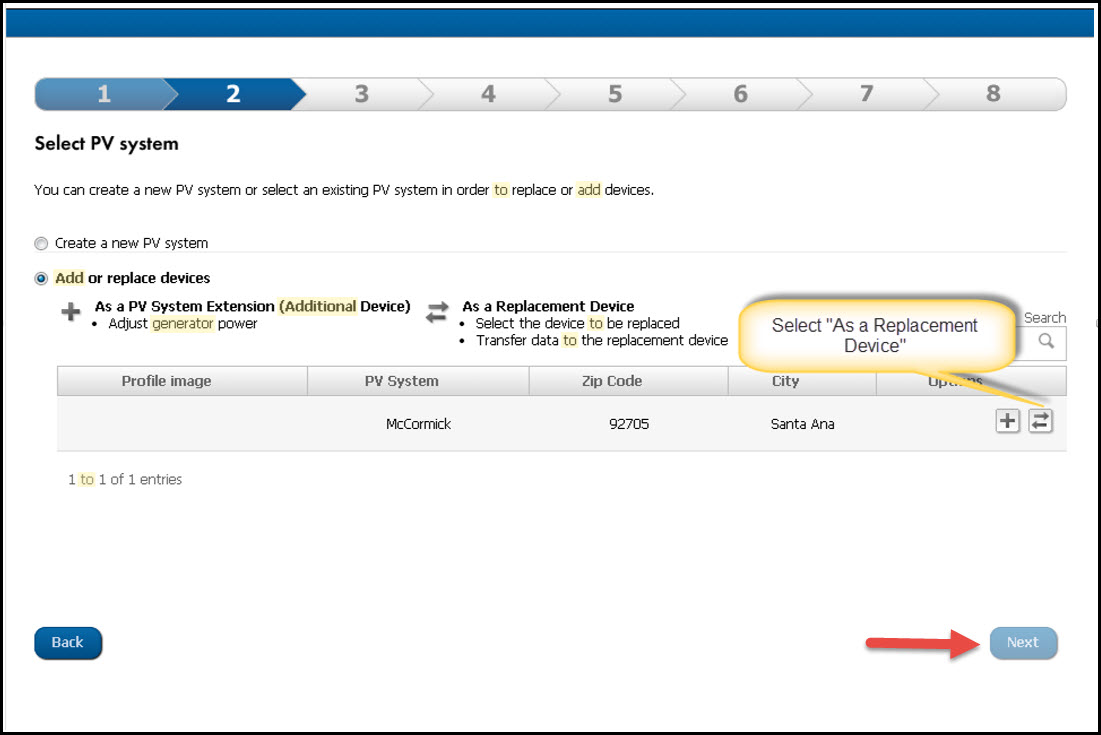
Task: Click the plus icon beside PV System Extension
Action: [70, 312]
